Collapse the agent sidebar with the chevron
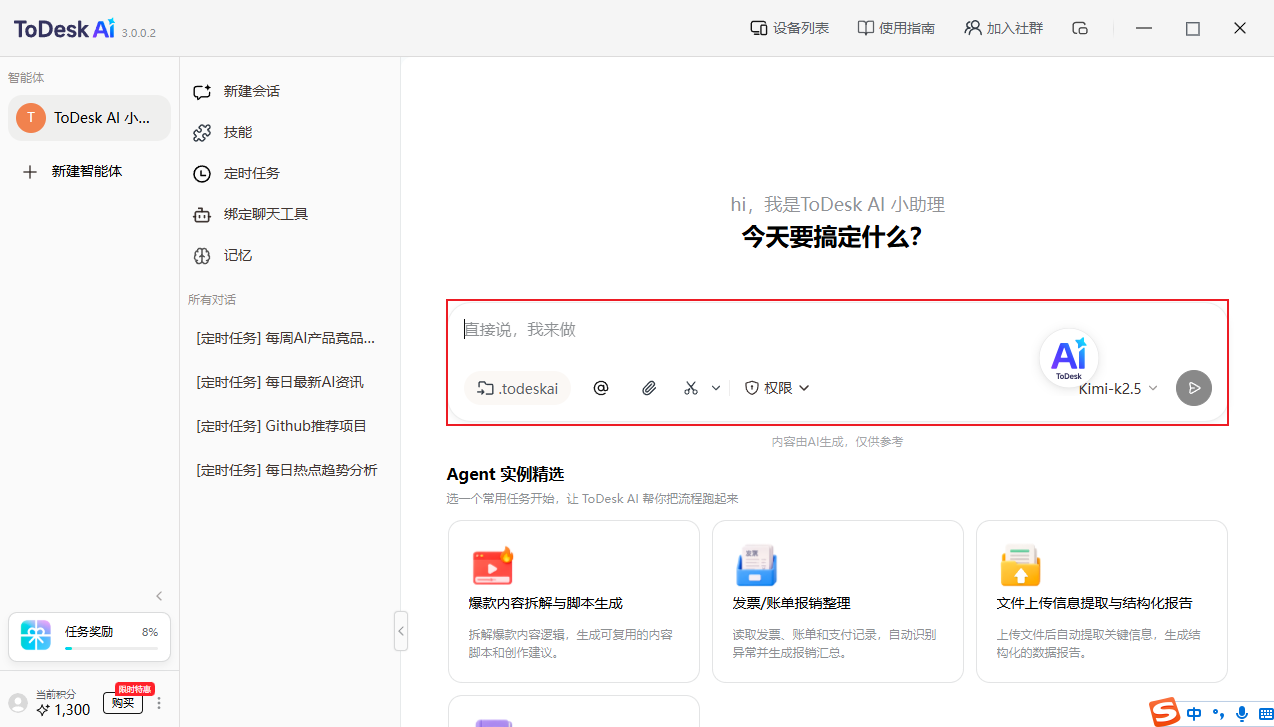The image size is (1274, 727). coord(159,596)
